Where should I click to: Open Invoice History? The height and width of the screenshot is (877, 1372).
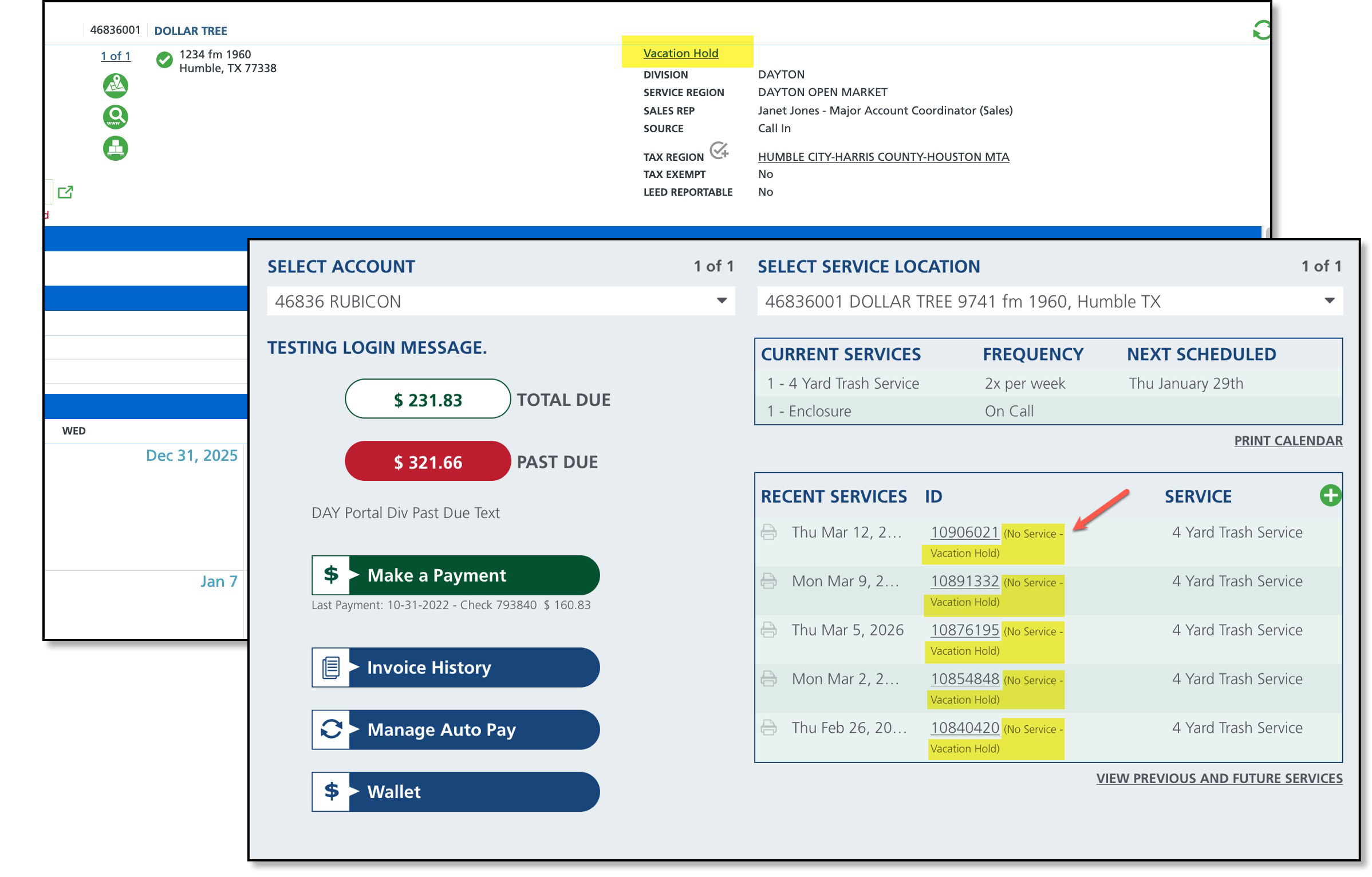pyautogui.click(x=455, y=667)
